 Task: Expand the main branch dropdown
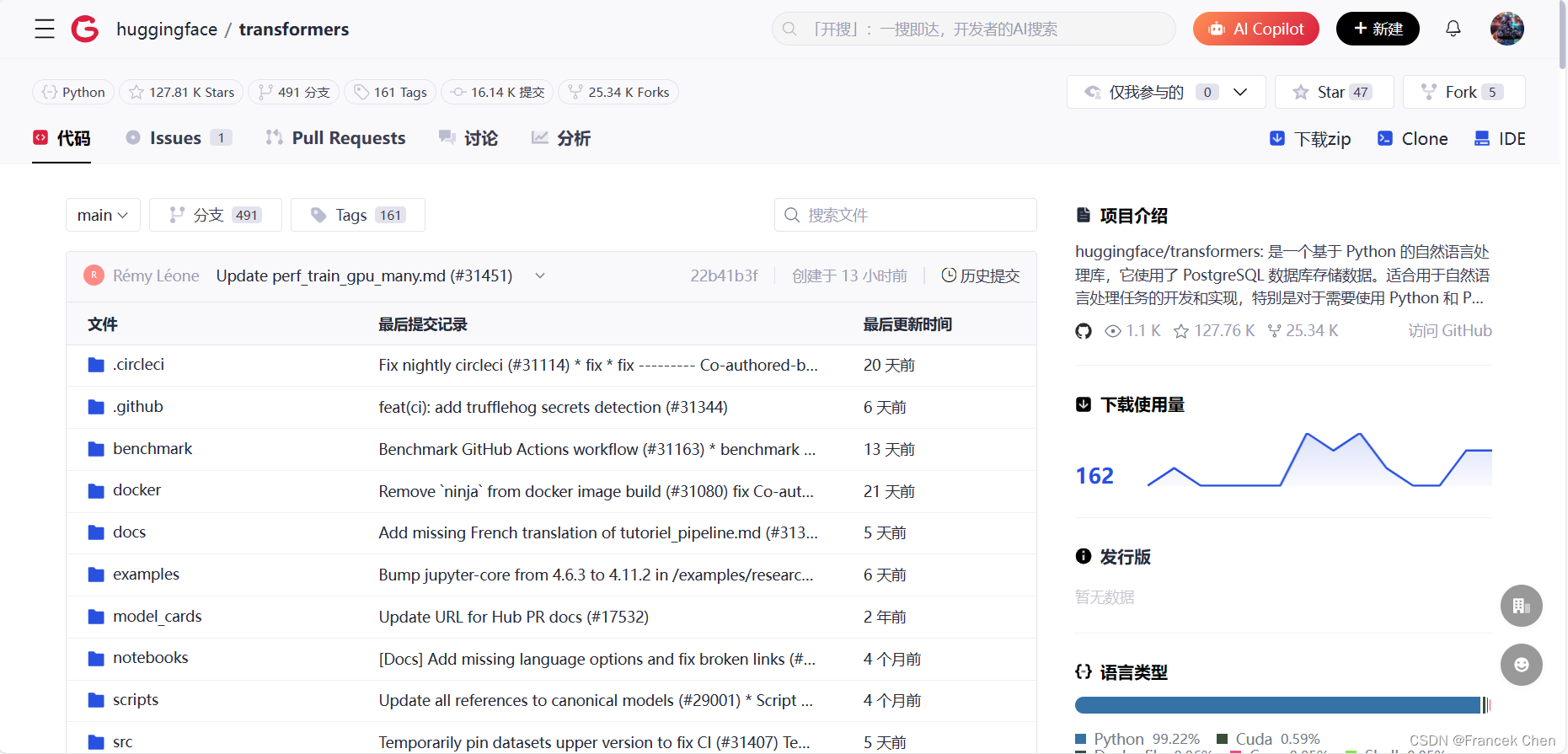coord(103,215)
